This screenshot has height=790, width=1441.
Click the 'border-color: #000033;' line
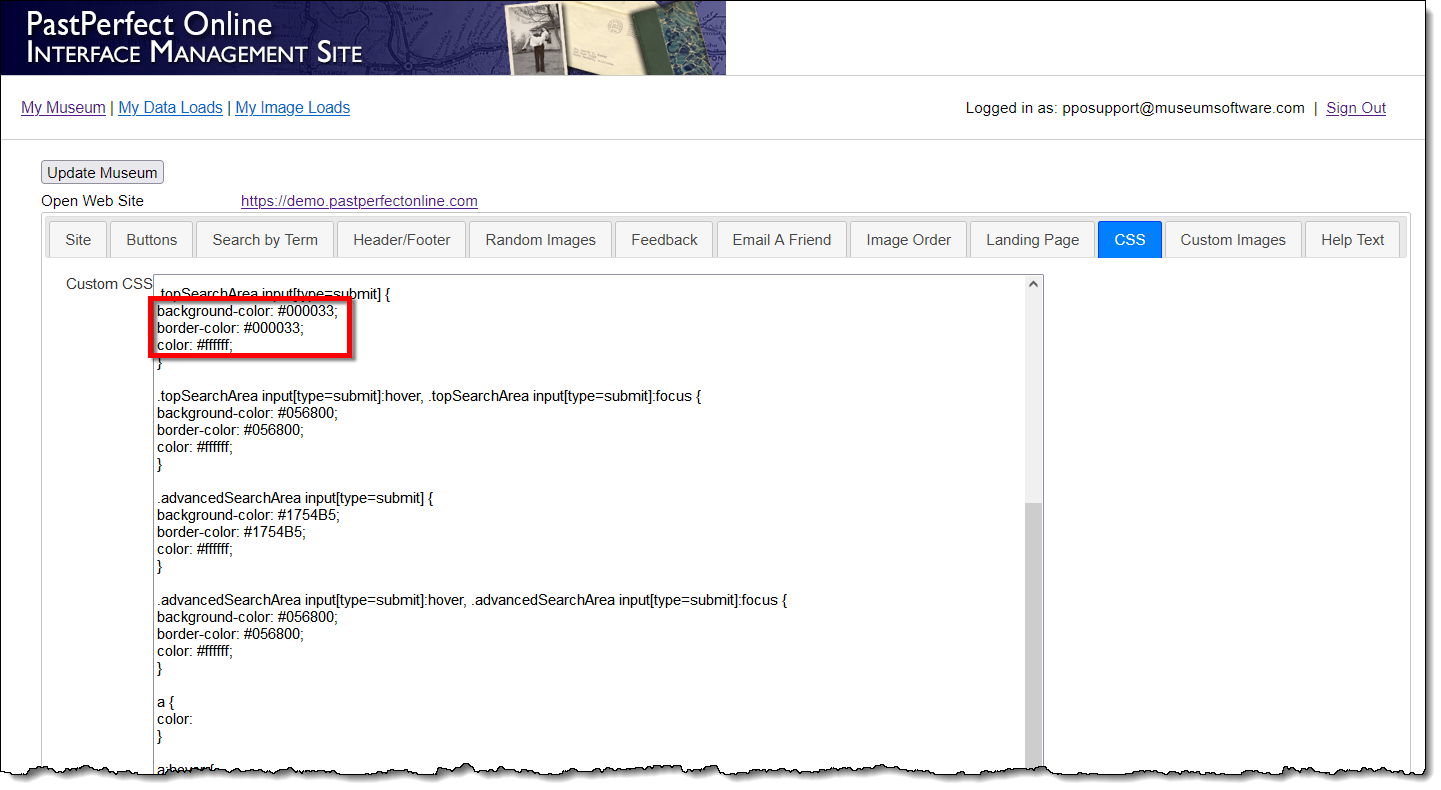coord(230,328)
